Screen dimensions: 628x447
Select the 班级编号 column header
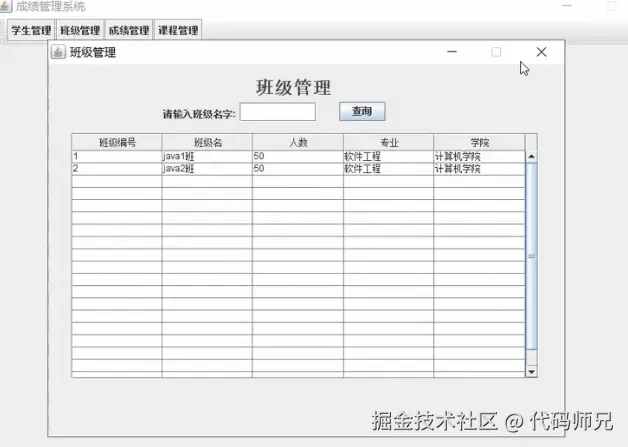pos(117,142)
